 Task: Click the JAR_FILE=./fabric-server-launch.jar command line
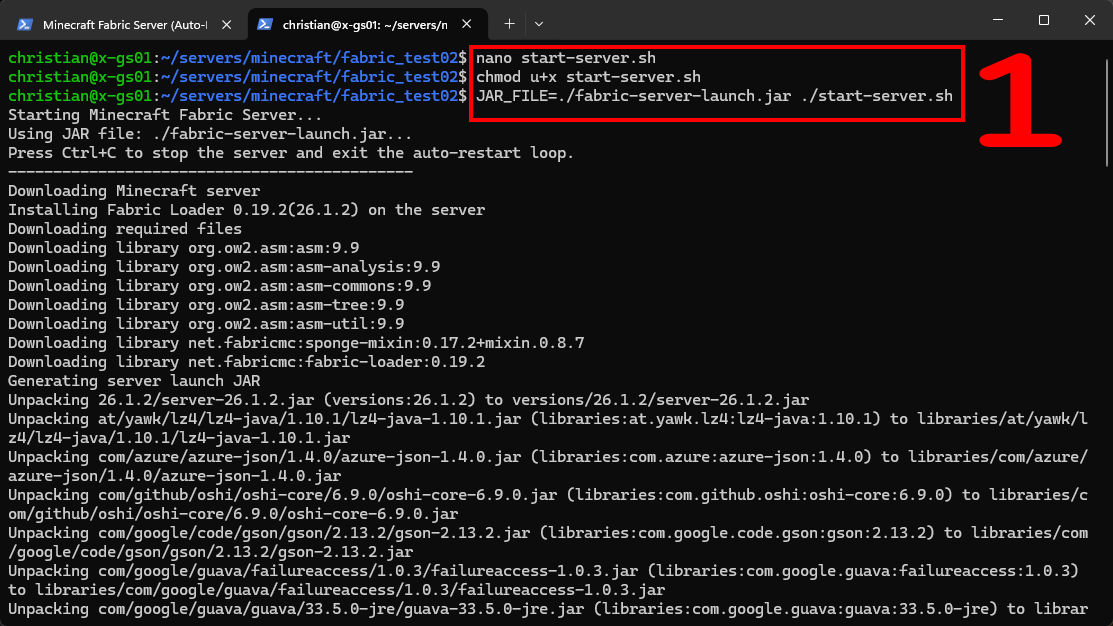(714, 96)
